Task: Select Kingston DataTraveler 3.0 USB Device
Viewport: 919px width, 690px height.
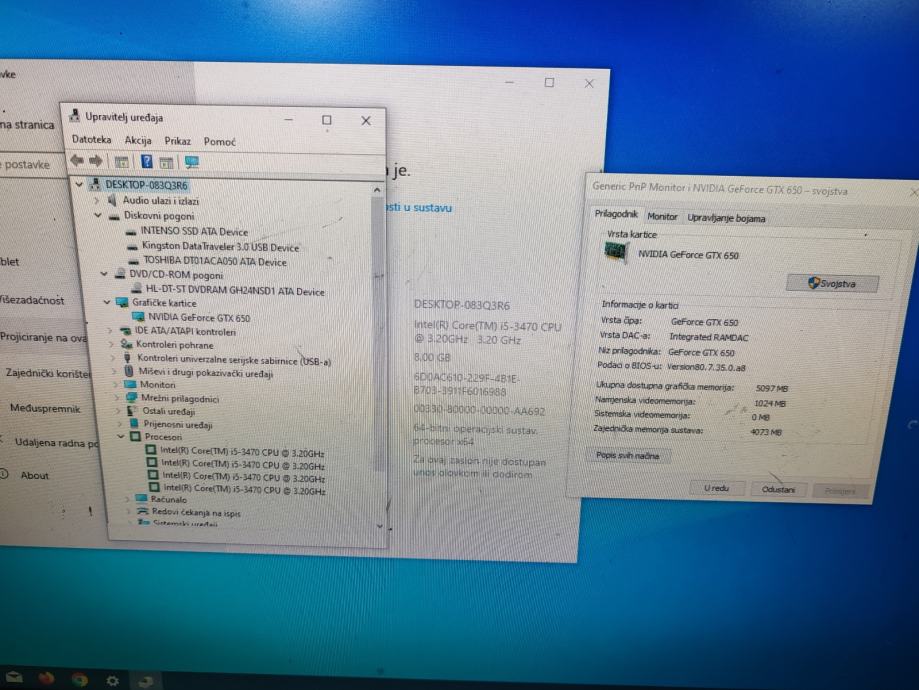Action: tap(220, 247)
